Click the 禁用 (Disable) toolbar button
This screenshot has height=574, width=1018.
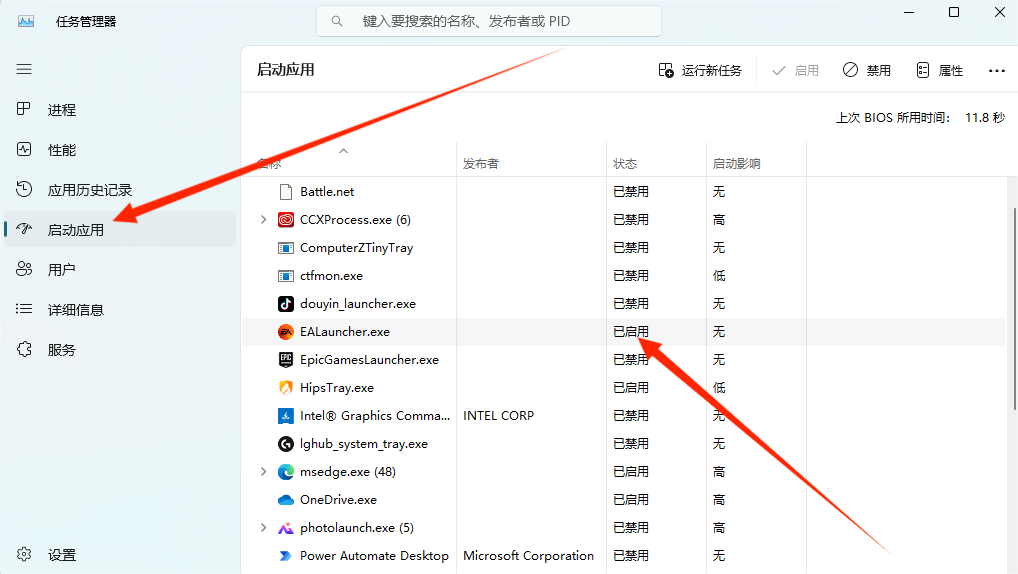pos(867,70)
